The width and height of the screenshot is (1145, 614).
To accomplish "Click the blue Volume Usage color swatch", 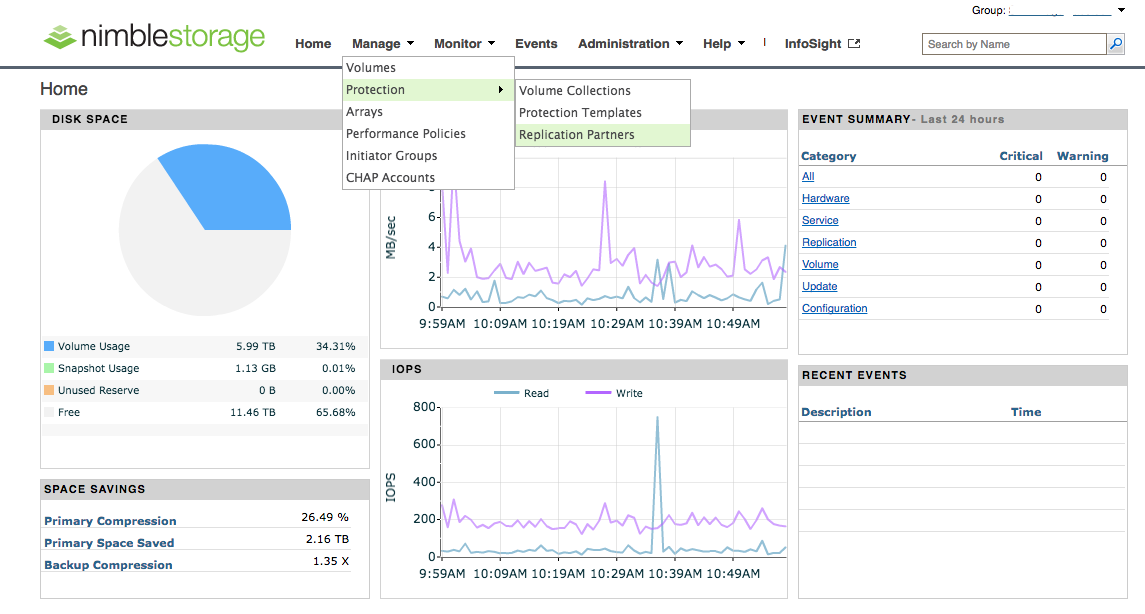I will (x=50, y=346).
